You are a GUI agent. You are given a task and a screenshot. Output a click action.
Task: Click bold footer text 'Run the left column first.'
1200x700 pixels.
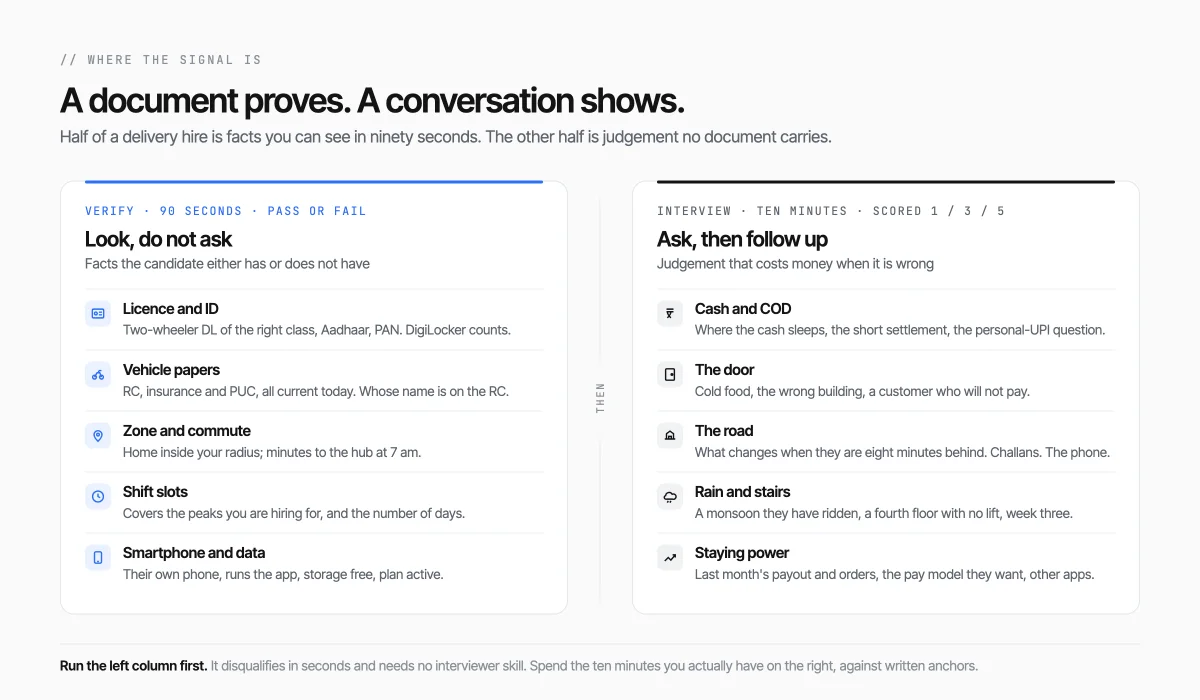[x=133, y=666]
